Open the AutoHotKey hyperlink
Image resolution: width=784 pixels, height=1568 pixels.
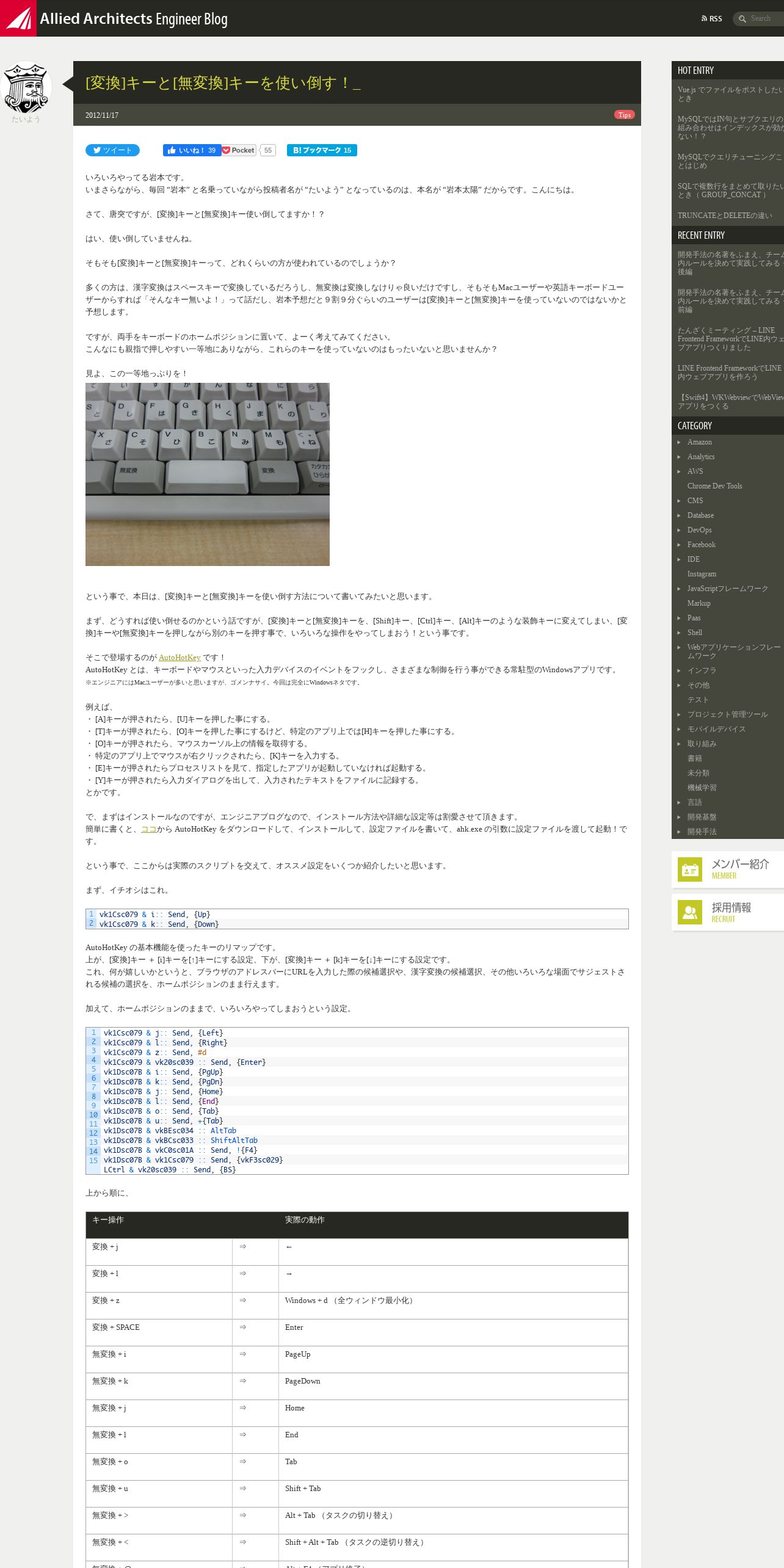[180, 658]
